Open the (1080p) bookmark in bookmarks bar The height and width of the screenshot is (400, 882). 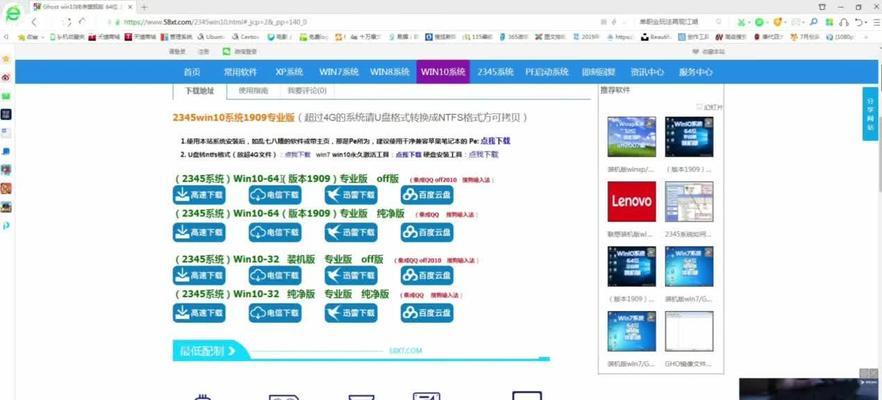point(840,37)
